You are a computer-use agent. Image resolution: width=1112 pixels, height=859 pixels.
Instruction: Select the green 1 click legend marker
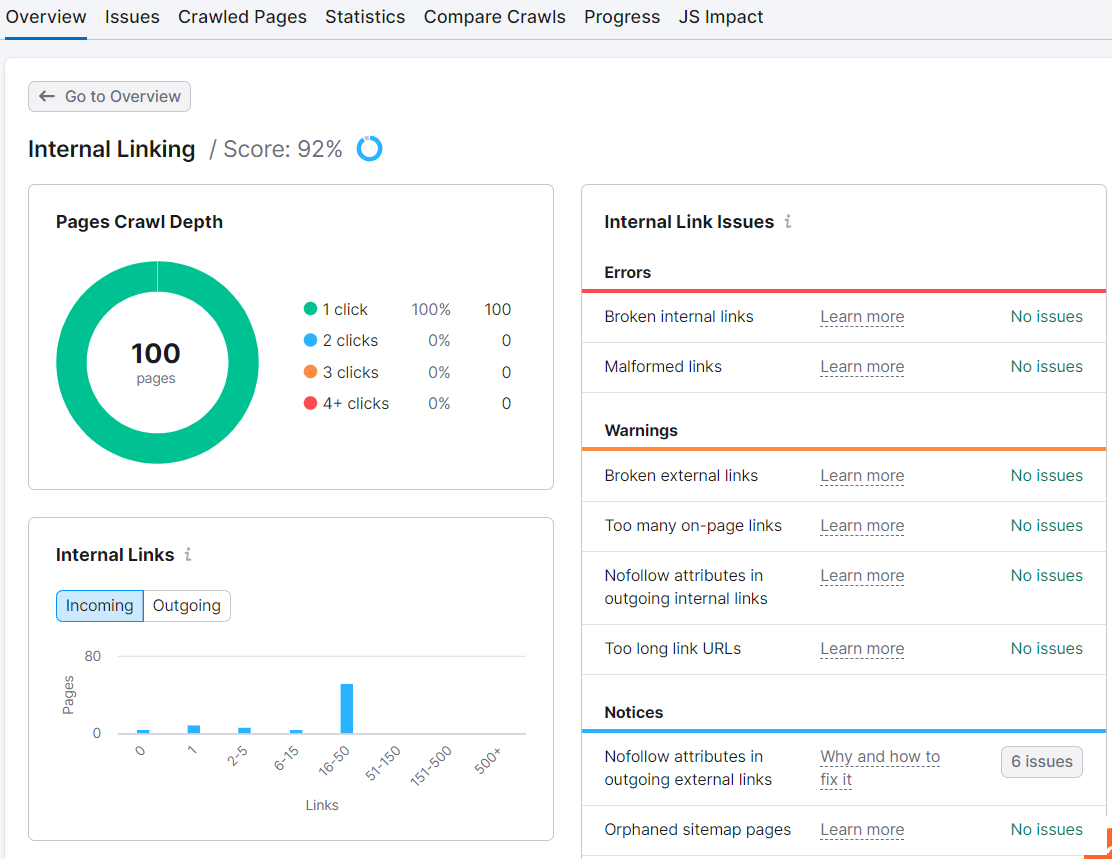point(310,309)
